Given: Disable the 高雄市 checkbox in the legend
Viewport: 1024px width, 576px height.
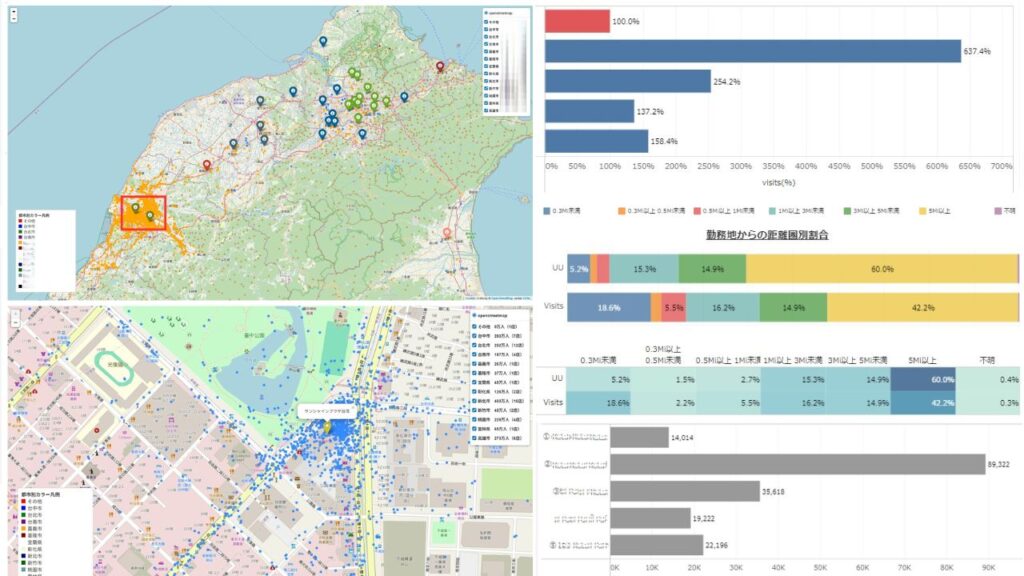Looking at the screenshot, I should click(x=476, y=435).
